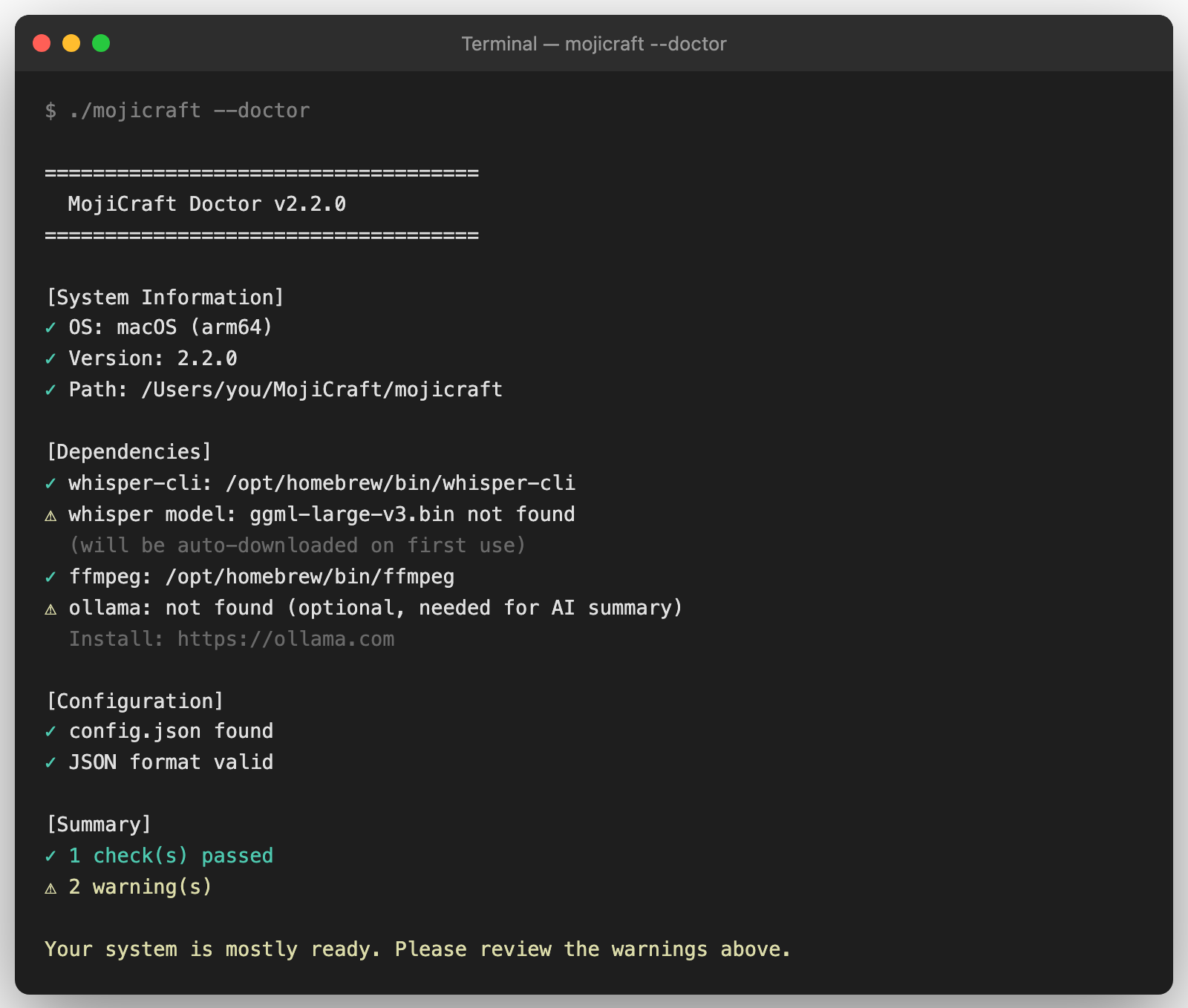Click the checkmark next to Version: 2.2.0
1188x1008 pixels.
click(50, 359)
